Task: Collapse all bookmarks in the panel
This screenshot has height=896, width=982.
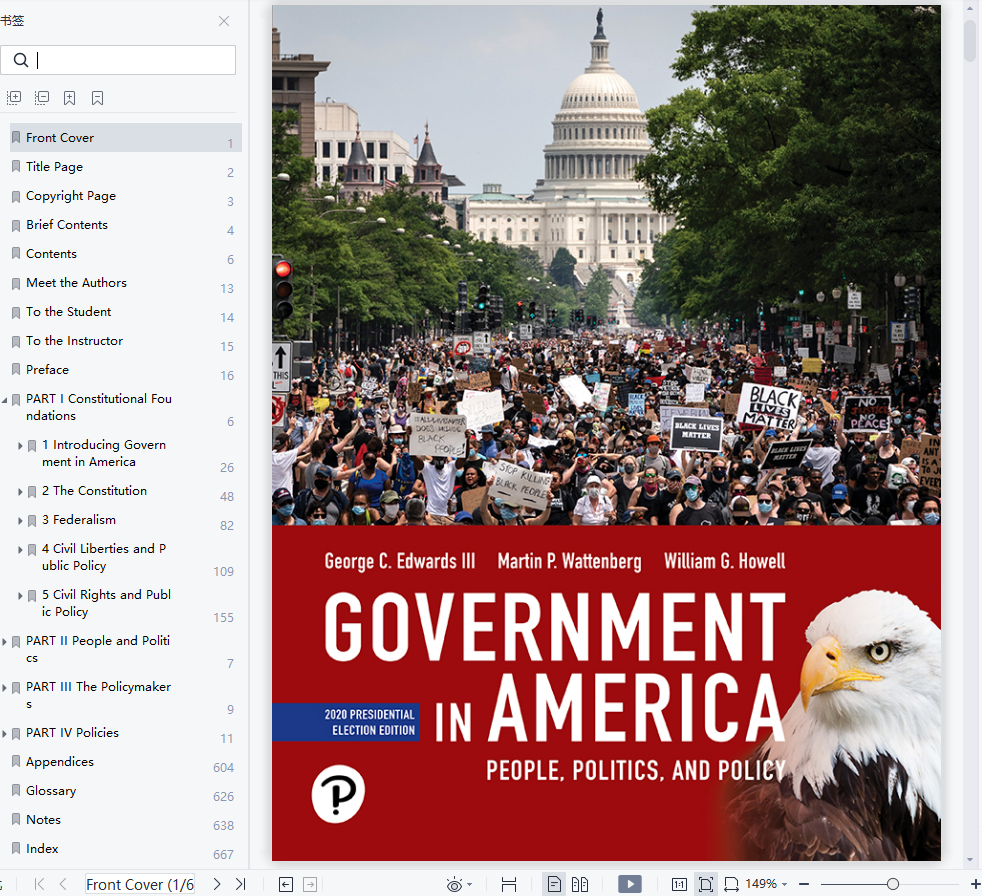Action: 42,98
